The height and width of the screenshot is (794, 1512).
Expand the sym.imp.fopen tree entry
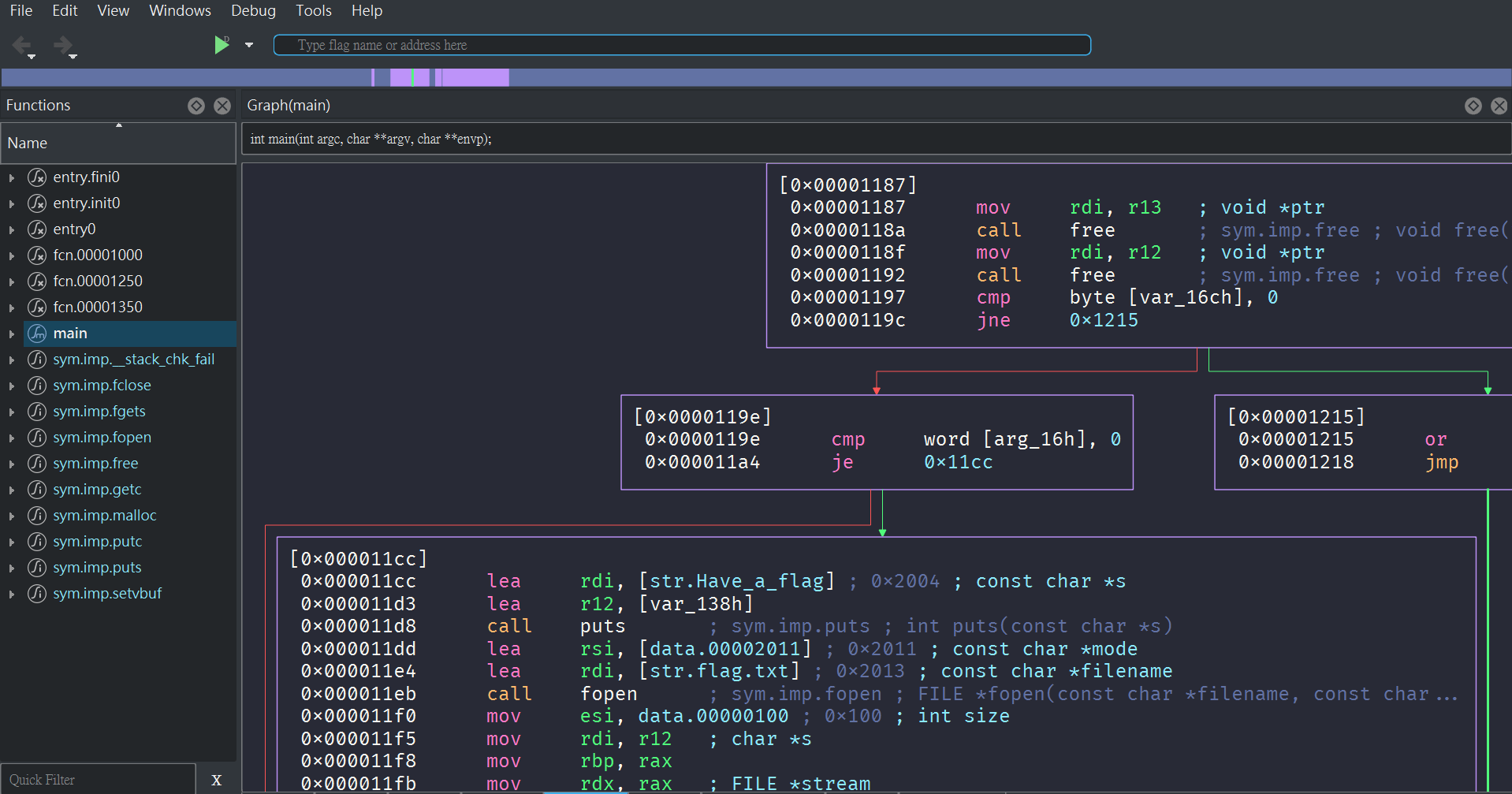point(12,438)
